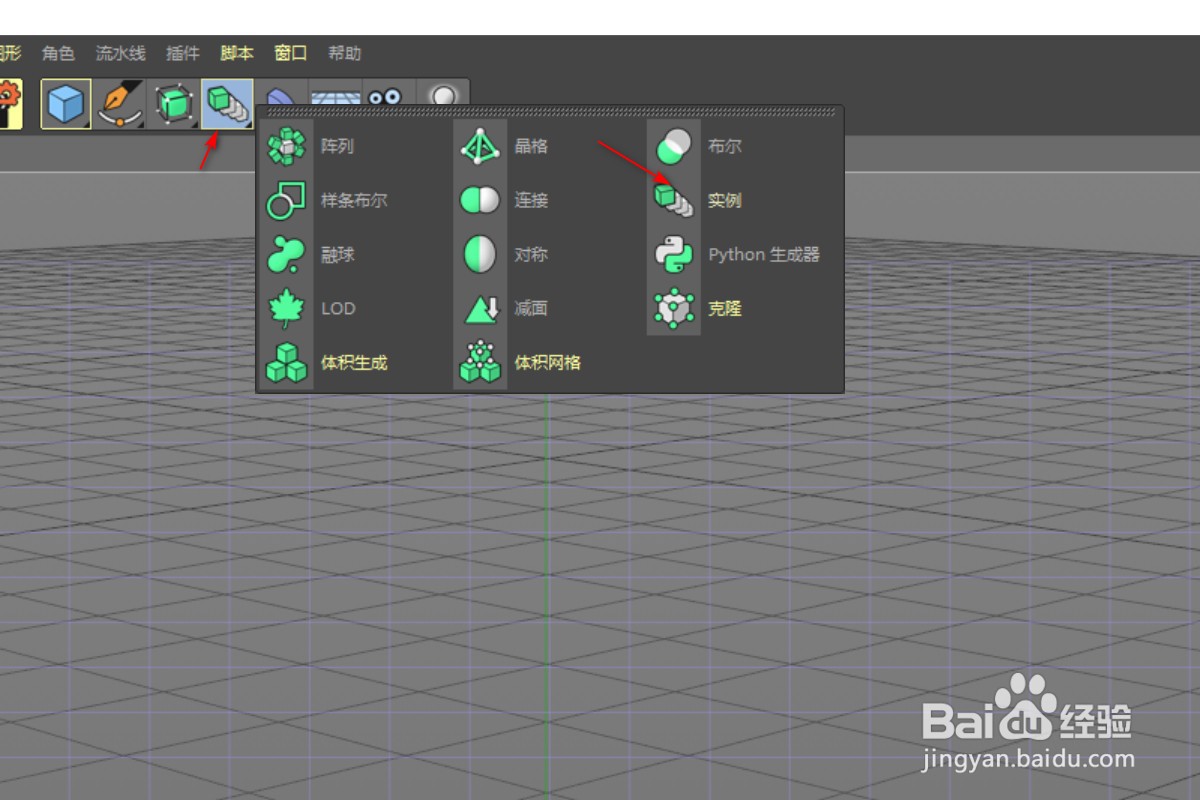Viewport: 1200px width, 800px height.
Task: Choose the 阵列 (Array) icon
Action: click(287, 147)
